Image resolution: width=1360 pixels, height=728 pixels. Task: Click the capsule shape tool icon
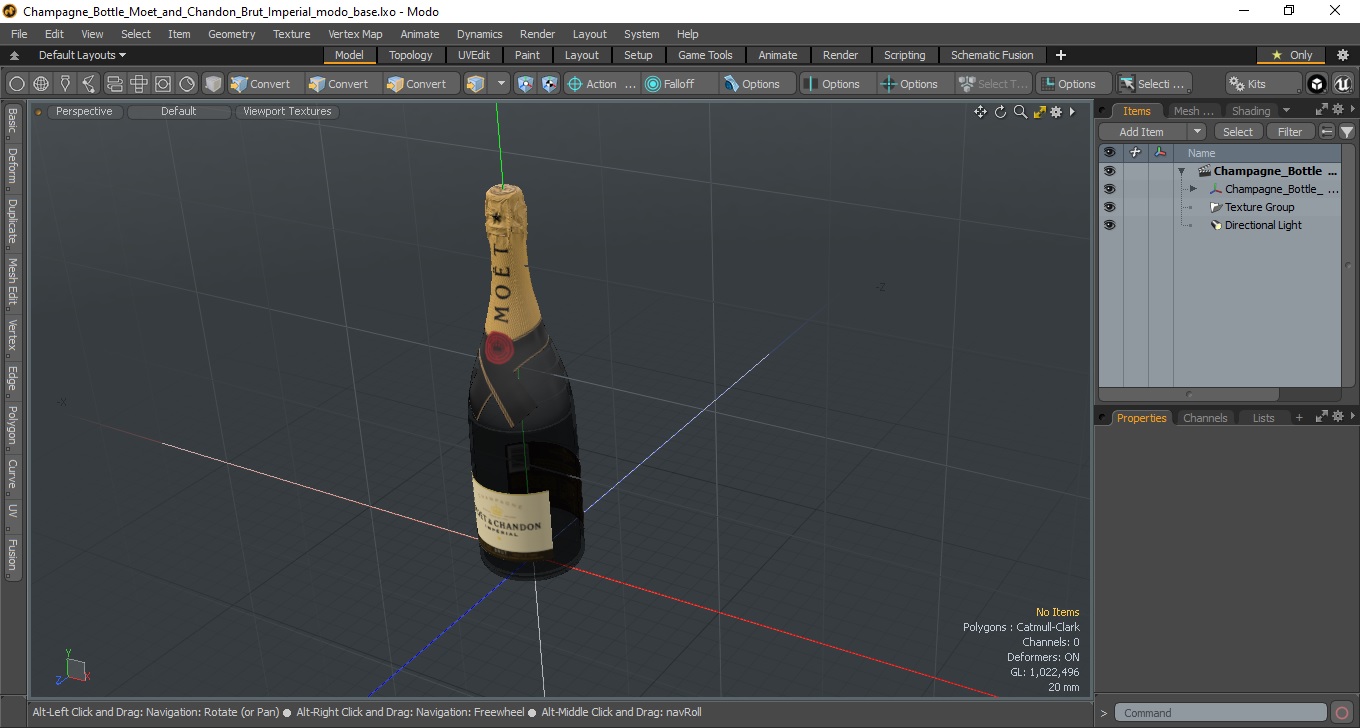tap(114, 84)
